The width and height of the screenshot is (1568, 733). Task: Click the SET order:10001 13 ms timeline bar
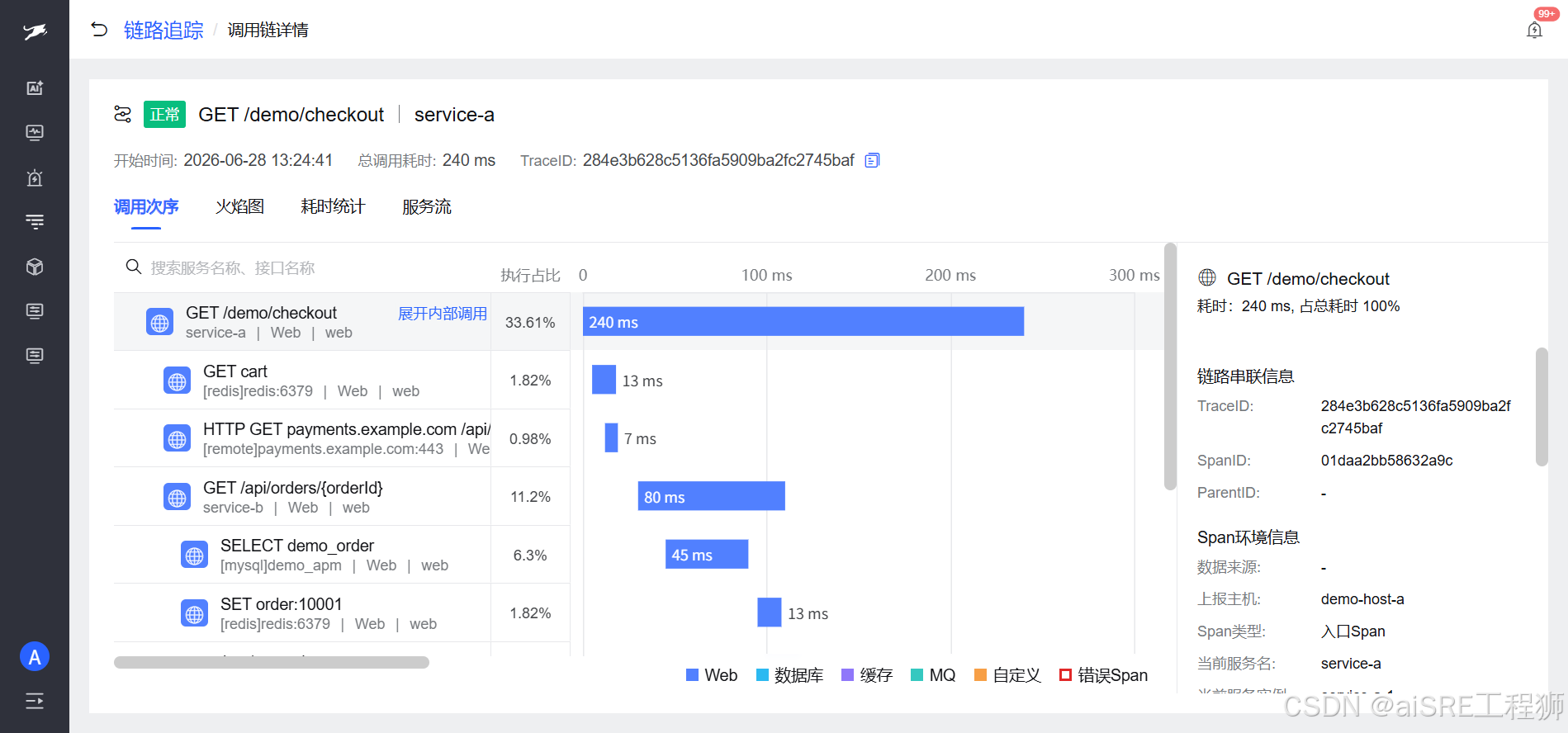770,612
